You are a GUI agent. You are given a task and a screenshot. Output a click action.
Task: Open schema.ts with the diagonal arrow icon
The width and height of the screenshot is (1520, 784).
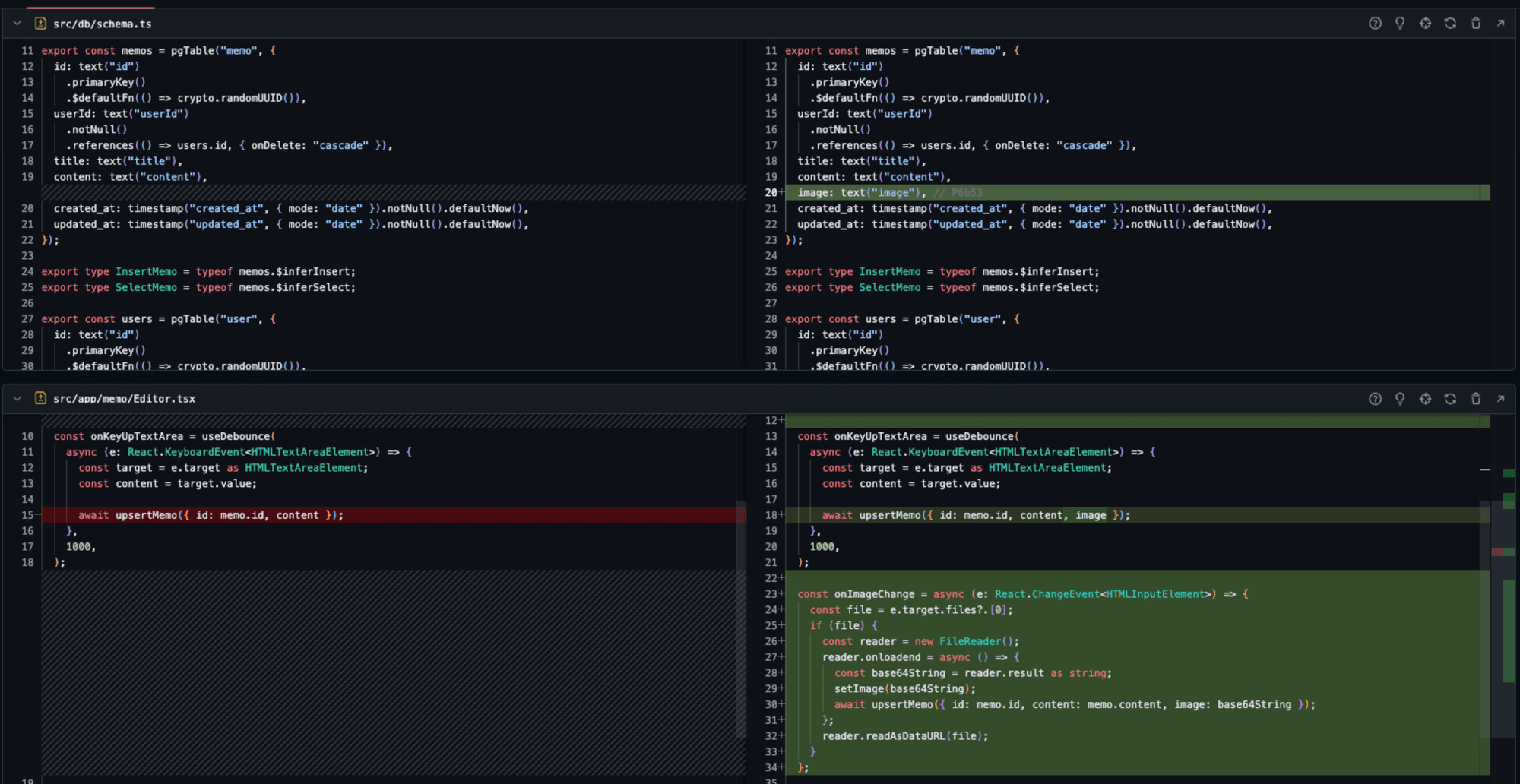(x=1500, y=24)
